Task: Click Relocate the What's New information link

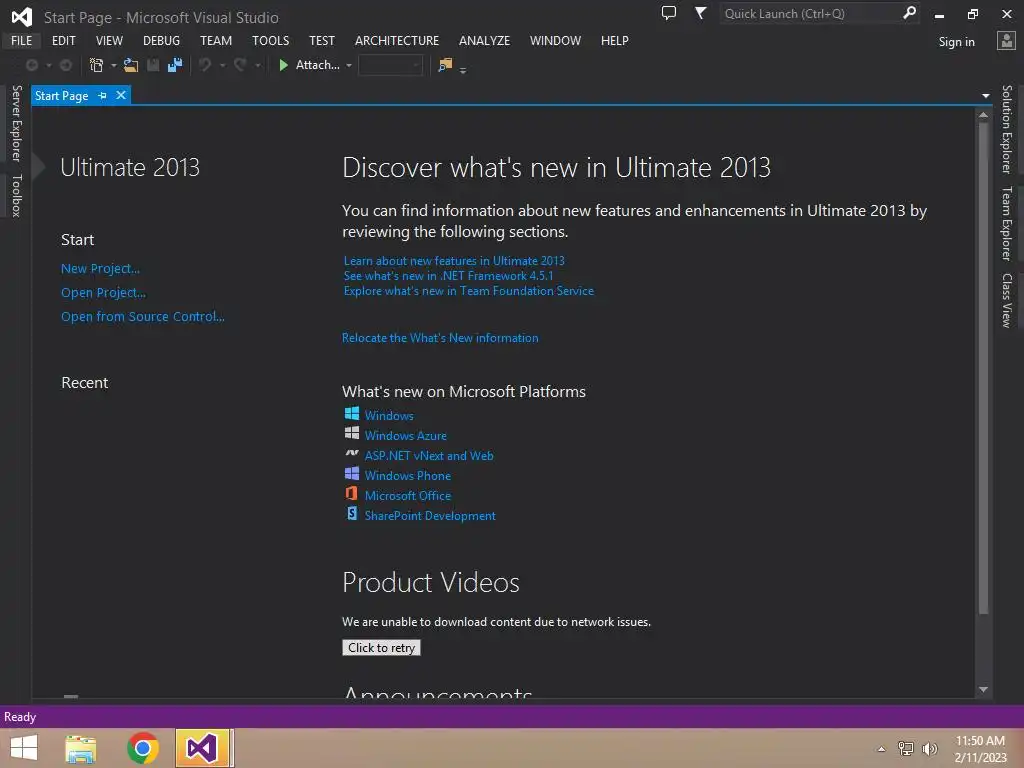Action: click(x=440, y=338)
